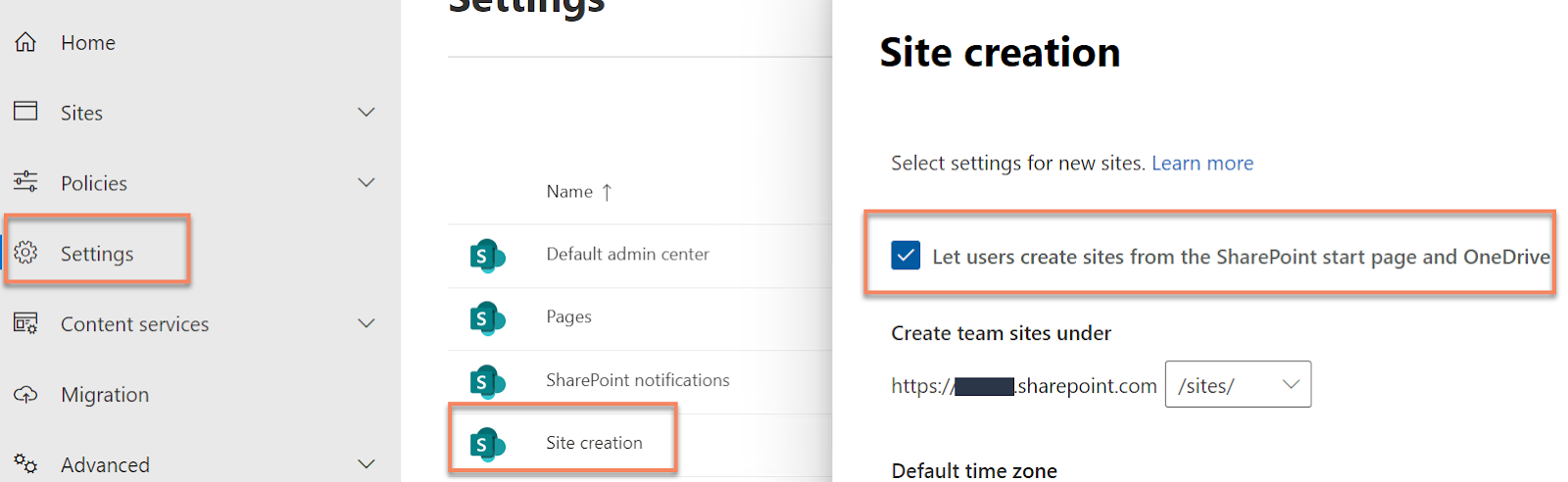Open the /sites/ path dropdown

pos(1238,385)
